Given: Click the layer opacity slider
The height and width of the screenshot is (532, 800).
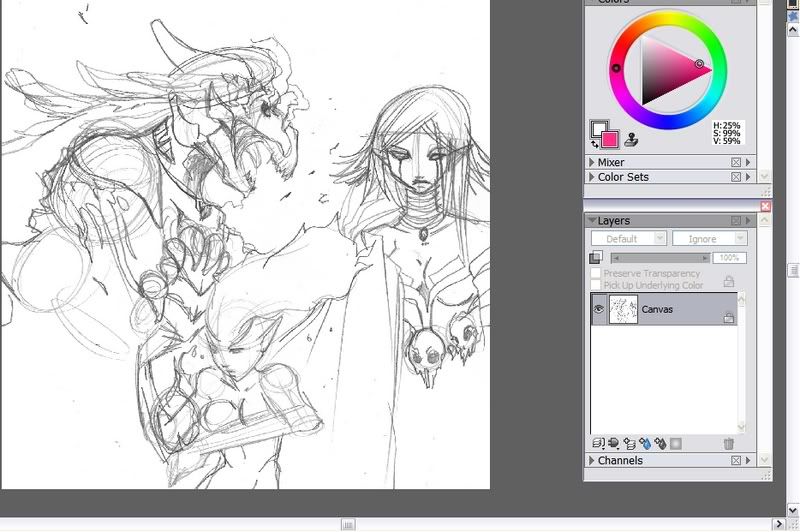Looking at the screenshot, I should tap(660, 258).
